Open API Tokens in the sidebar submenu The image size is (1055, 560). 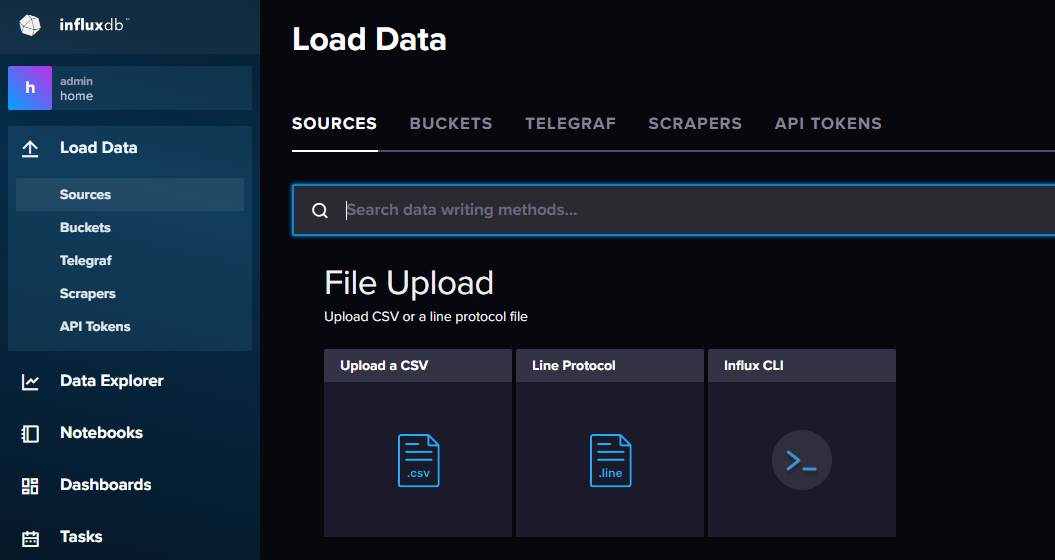point(95,326)
